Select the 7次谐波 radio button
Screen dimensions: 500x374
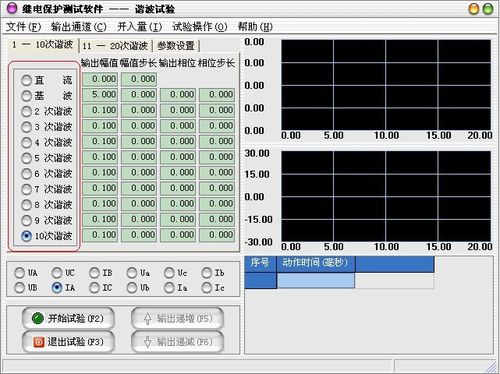pos(26,189)
